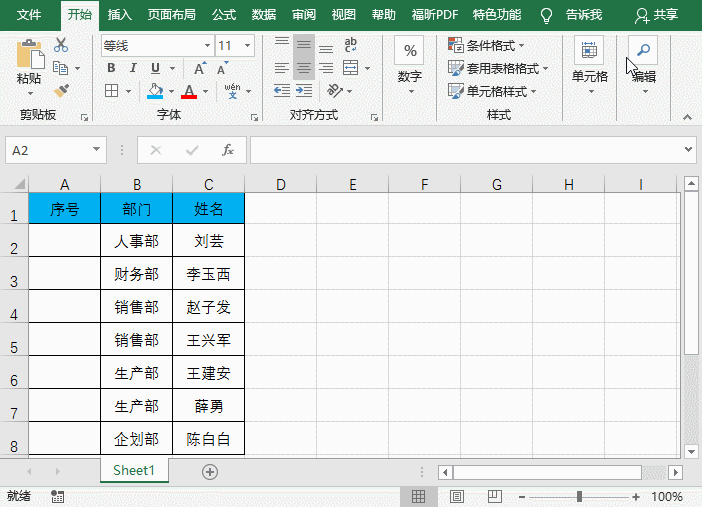Click the zoom slider handle
The image size is (702, 507).
coord(579,497)
